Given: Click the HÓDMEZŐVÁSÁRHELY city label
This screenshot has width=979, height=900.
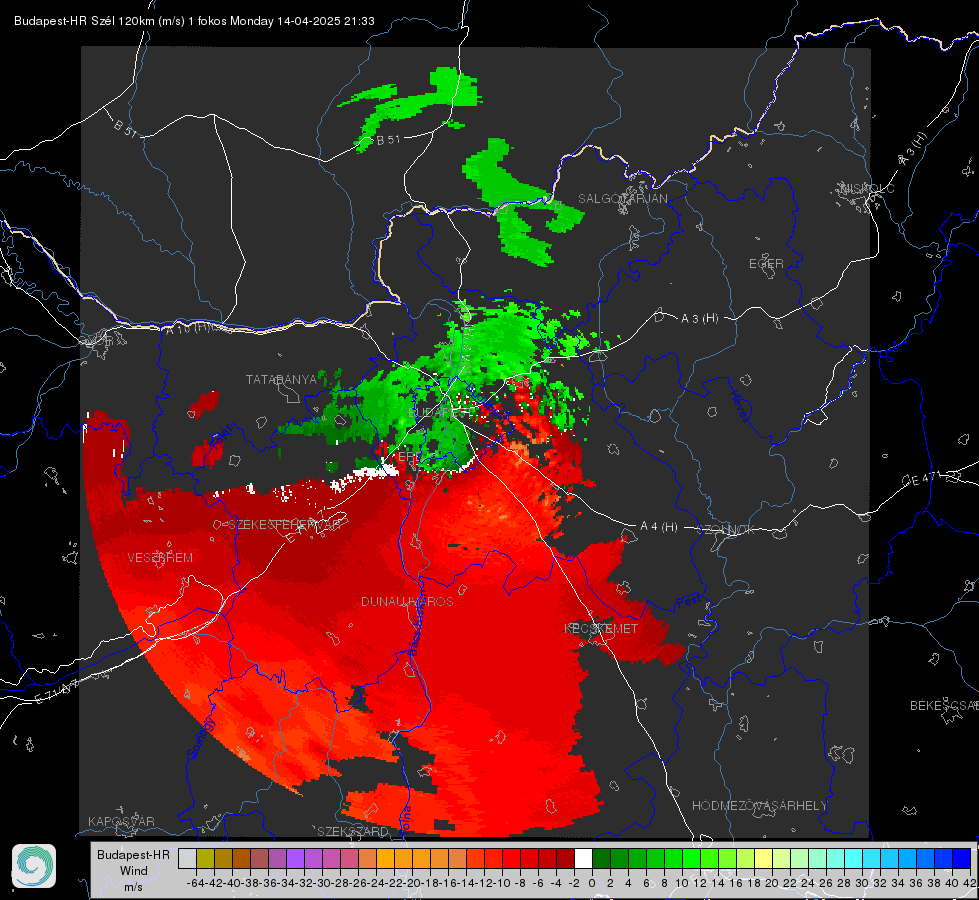Looking at the screenshot, I should pyautogui.click(x=759, y=806).
